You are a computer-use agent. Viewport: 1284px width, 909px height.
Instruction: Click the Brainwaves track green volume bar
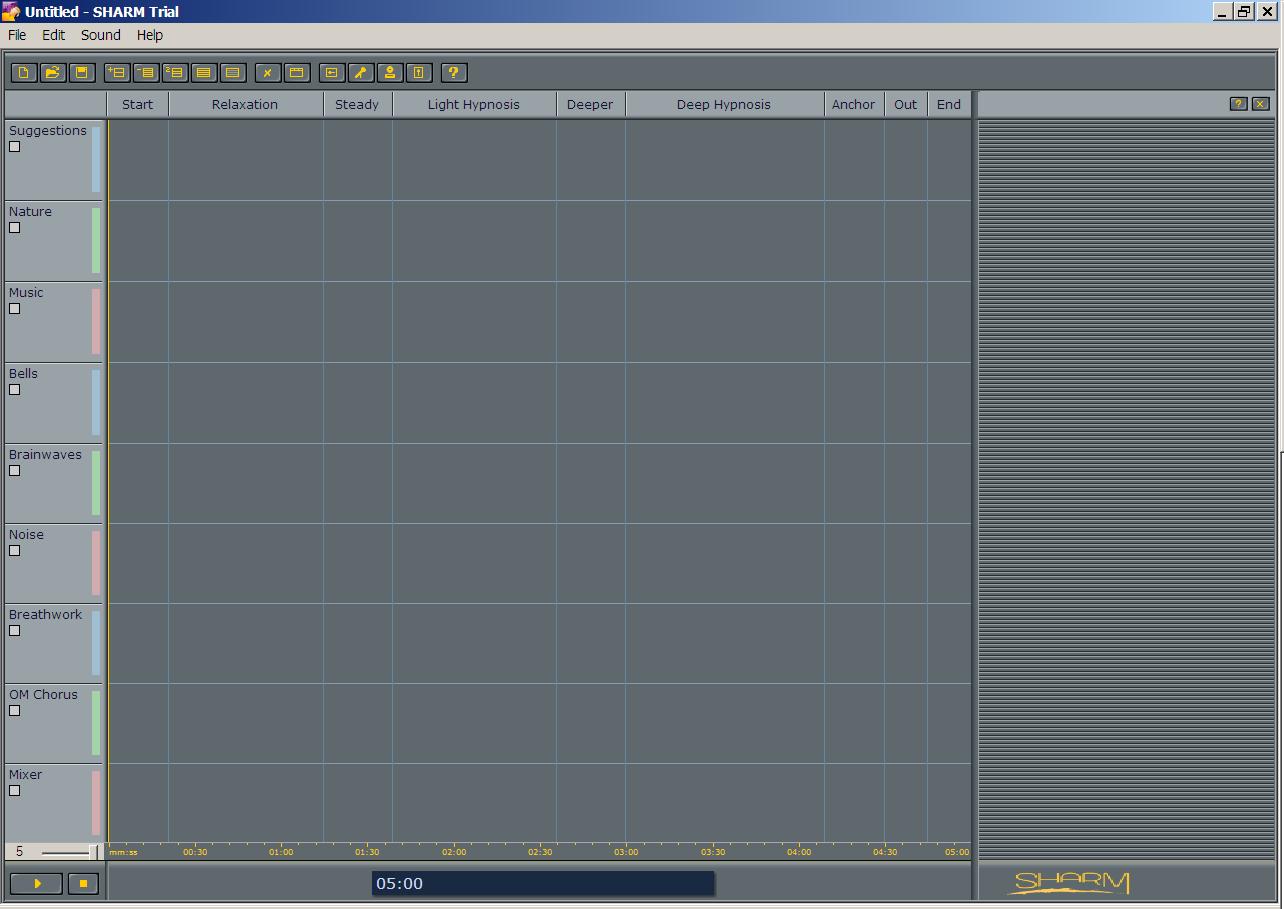[x=96, y=483]
